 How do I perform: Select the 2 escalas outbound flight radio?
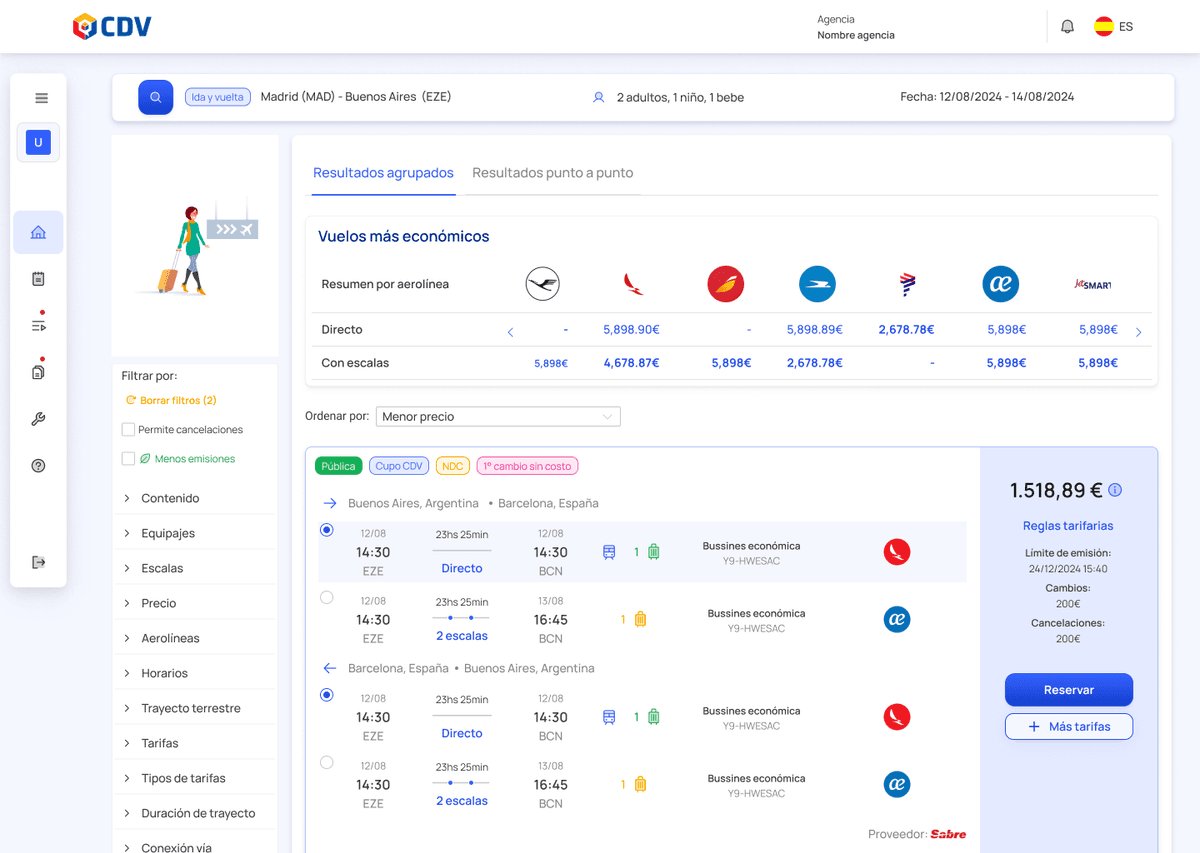326,598
